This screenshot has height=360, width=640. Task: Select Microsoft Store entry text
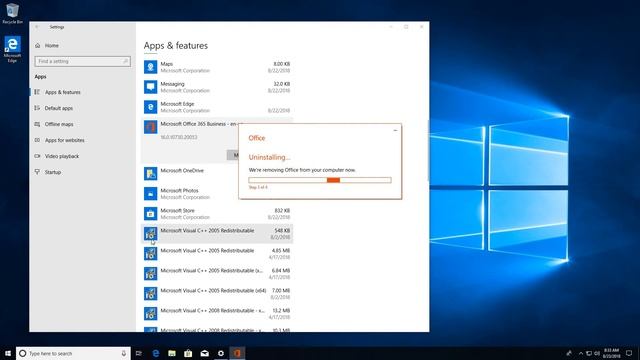(x=177, y=210)
